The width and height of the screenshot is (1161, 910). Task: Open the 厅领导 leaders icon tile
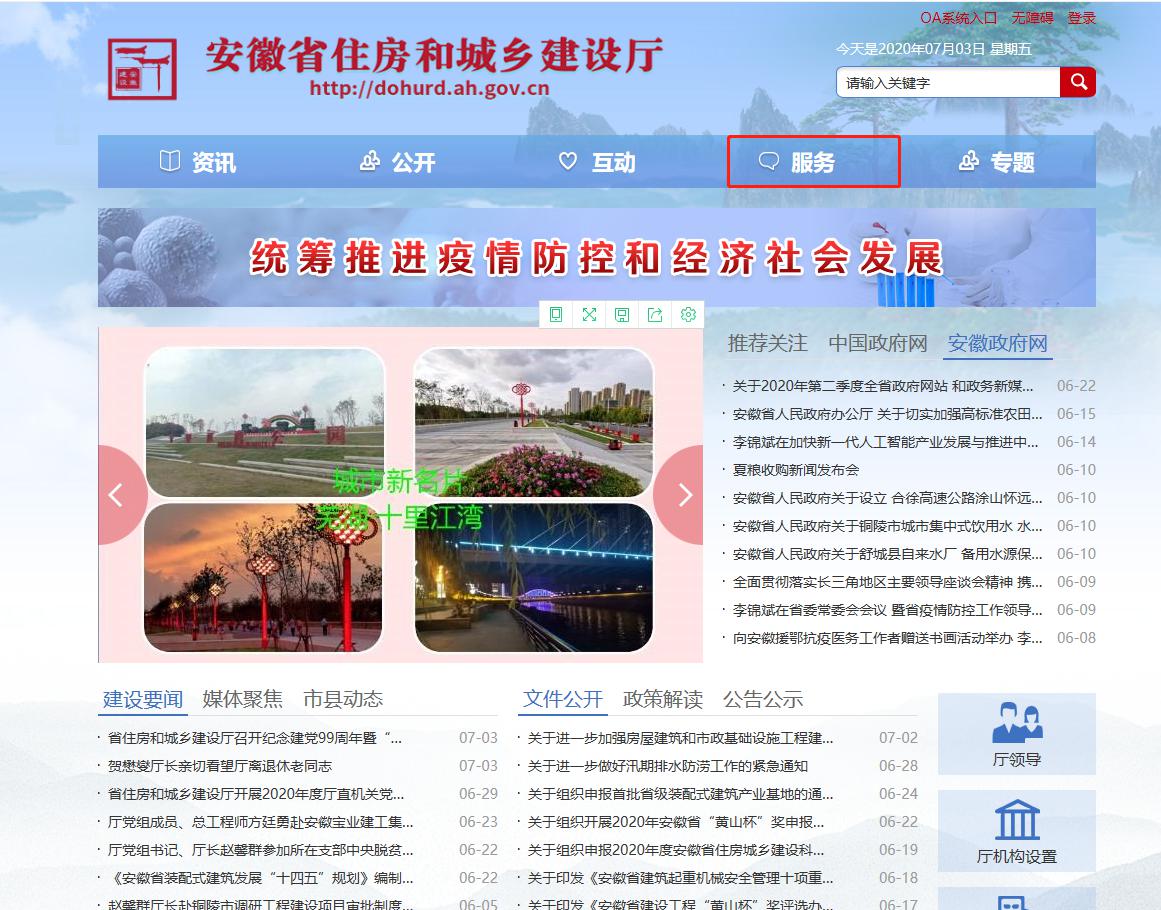coord(1016,733)
